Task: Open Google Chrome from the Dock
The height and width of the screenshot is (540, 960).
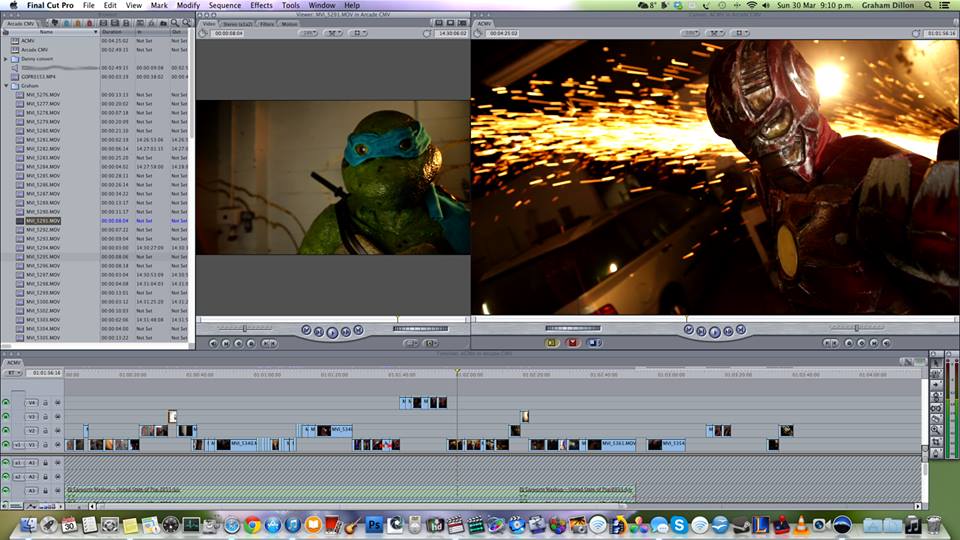Action: point(252,525)
